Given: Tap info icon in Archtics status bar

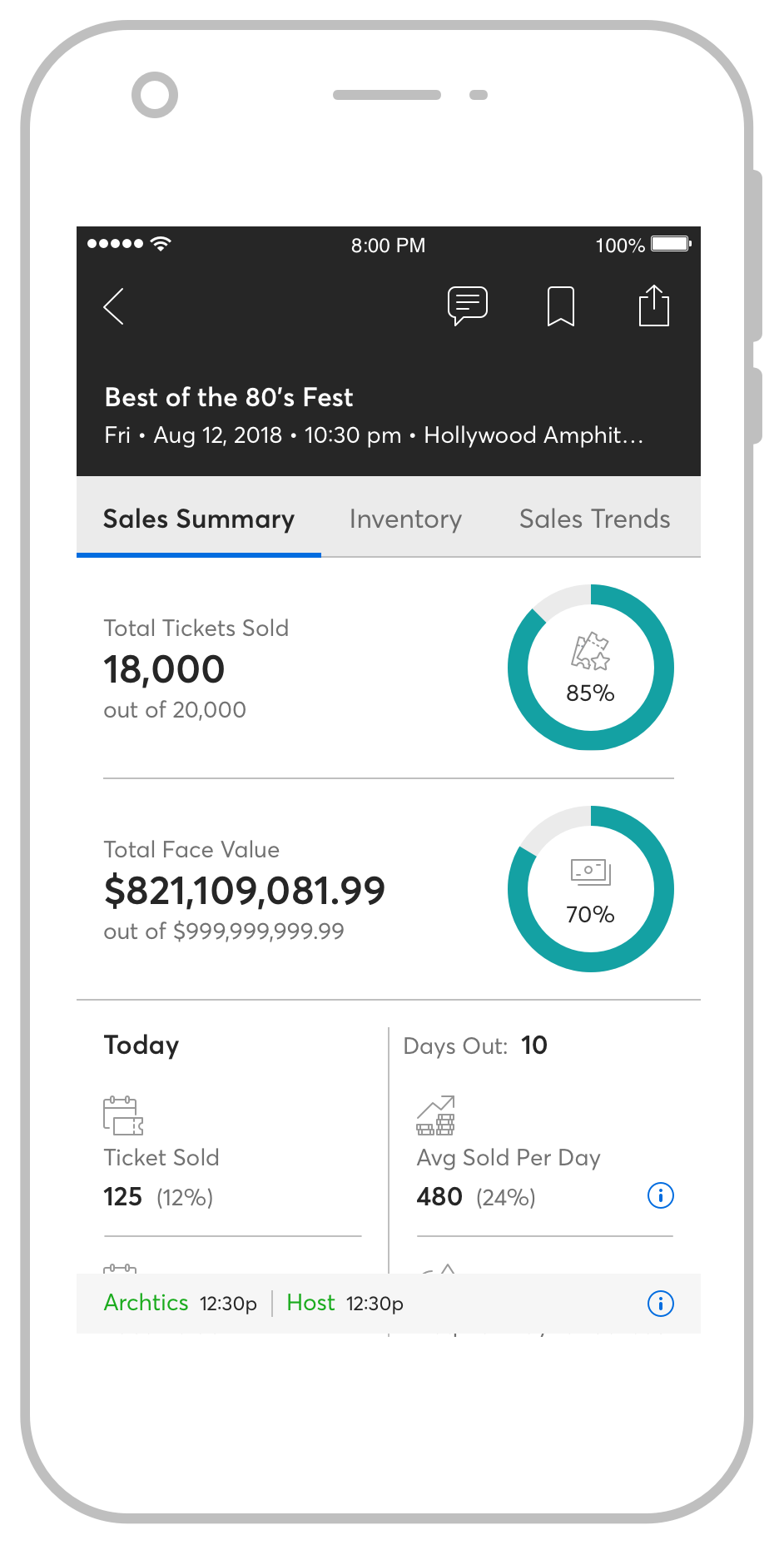Looking at the screenshot, I should click(x=661, y=1304).
